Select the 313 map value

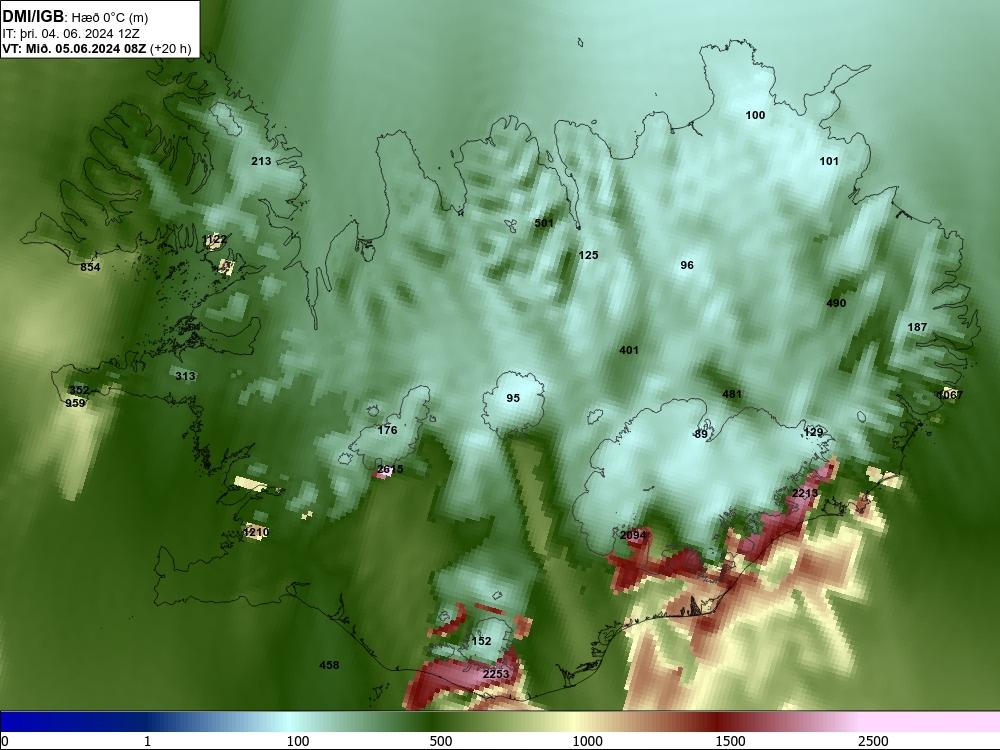pyautogui.click(x=185, y=376)
